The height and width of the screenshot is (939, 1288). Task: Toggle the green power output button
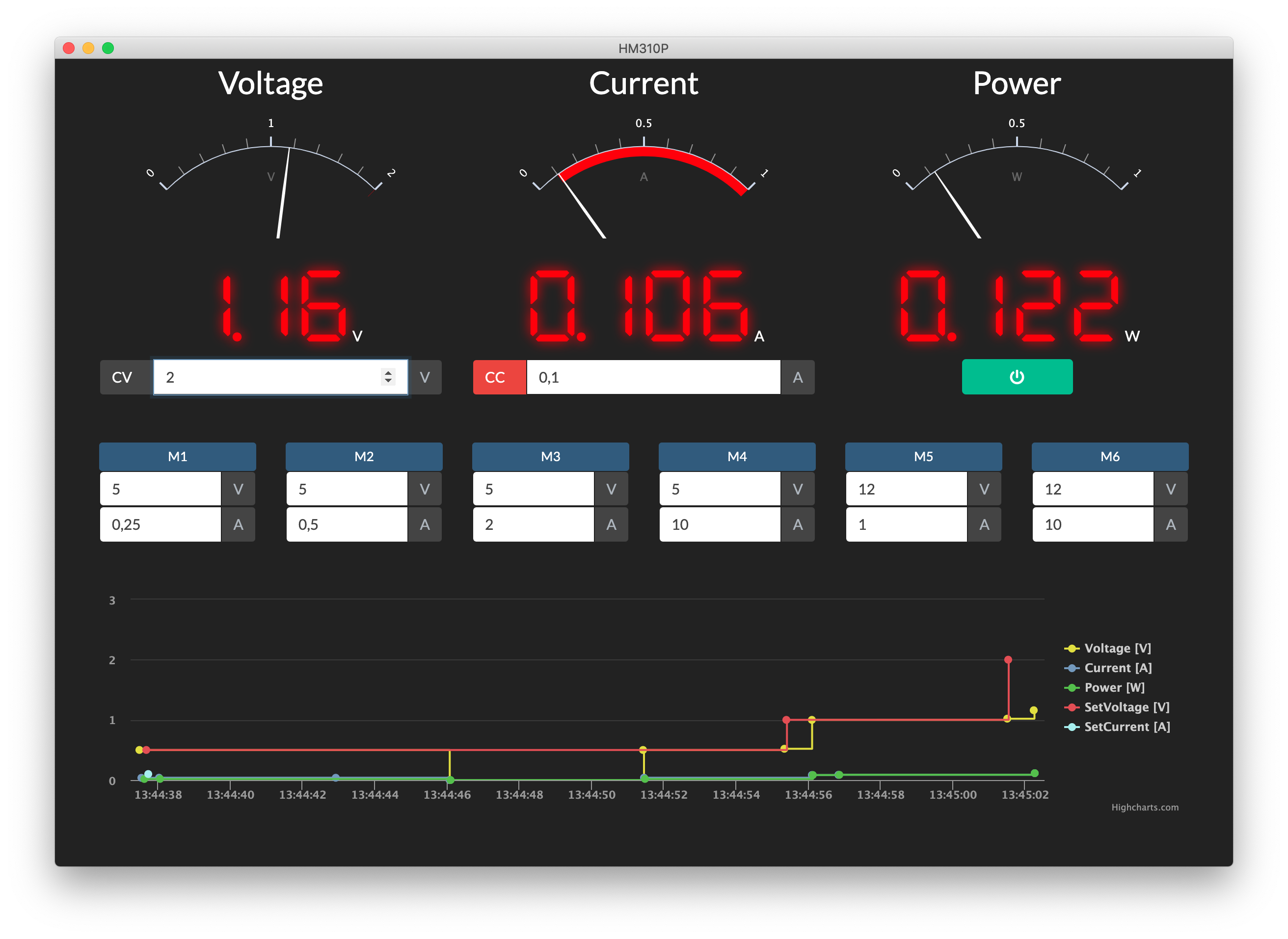pyautogui.click(x=1017, y=377)
